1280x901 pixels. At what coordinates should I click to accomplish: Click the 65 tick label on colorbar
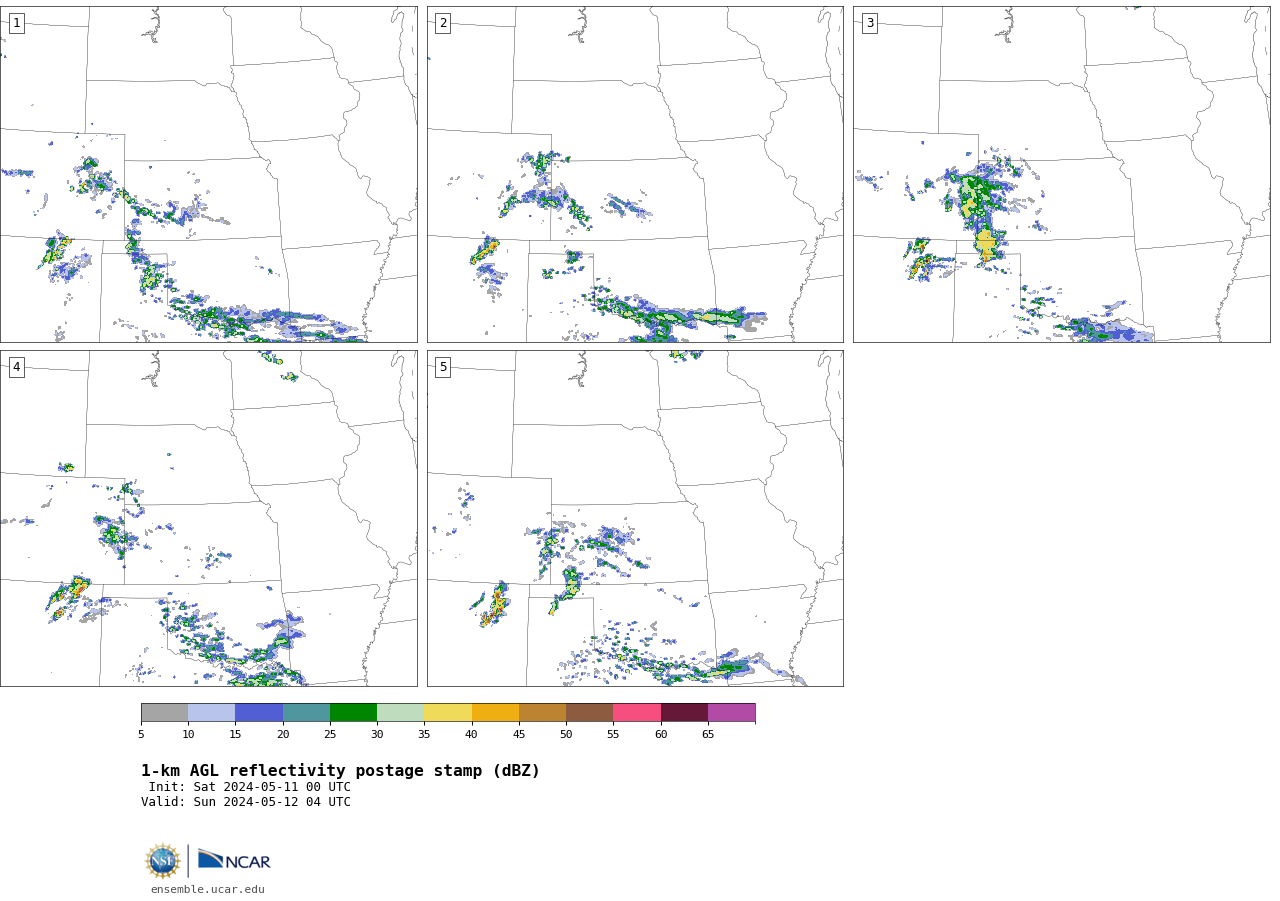tap(708, 735)
